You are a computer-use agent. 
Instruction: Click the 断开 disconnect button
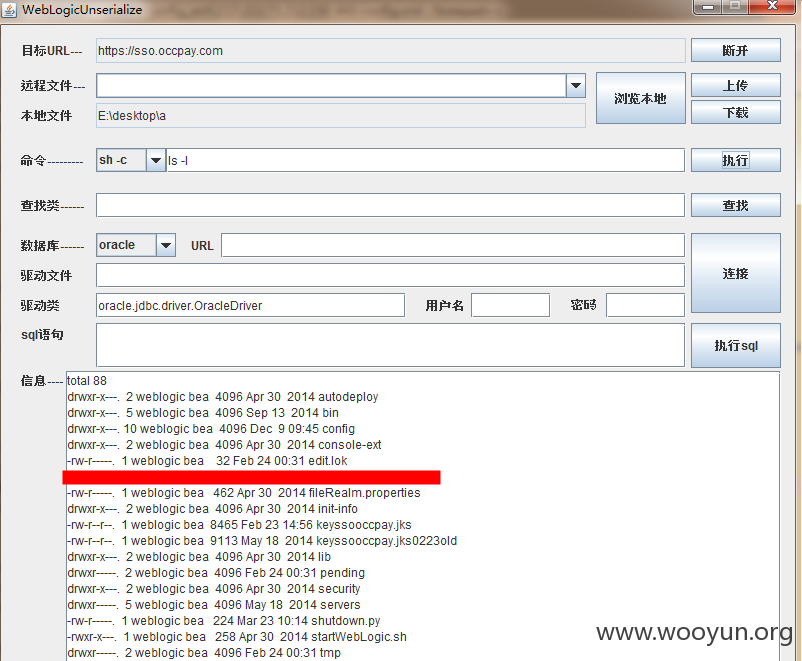[x=736, y=50]
